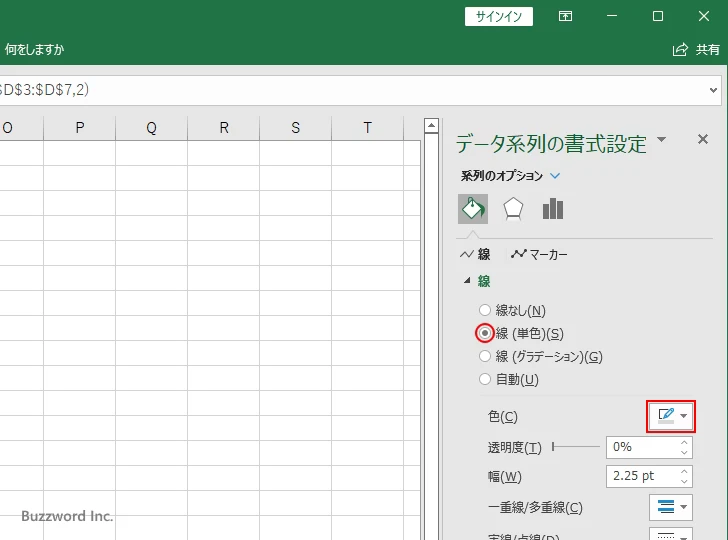
Task: Select column R header
Action: (224, 128)
